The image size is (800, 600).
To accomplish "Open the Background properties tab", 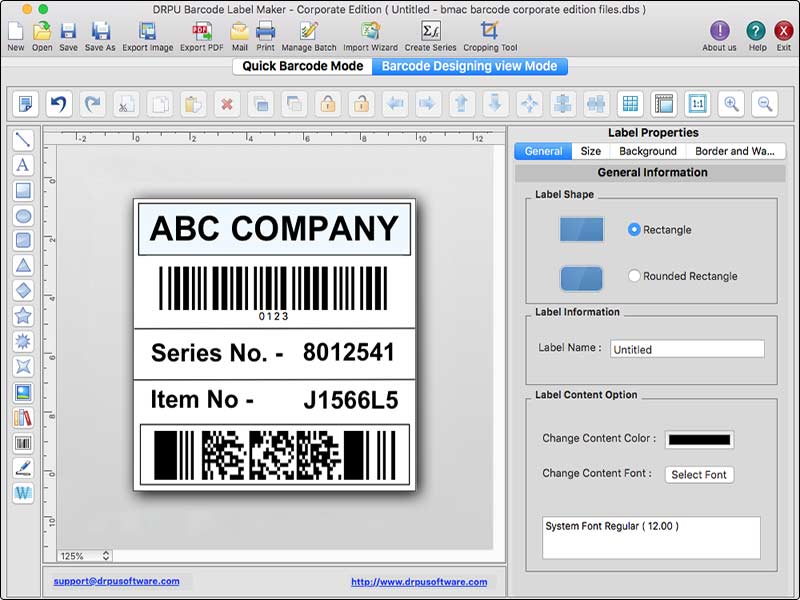I will coord(647,151).
